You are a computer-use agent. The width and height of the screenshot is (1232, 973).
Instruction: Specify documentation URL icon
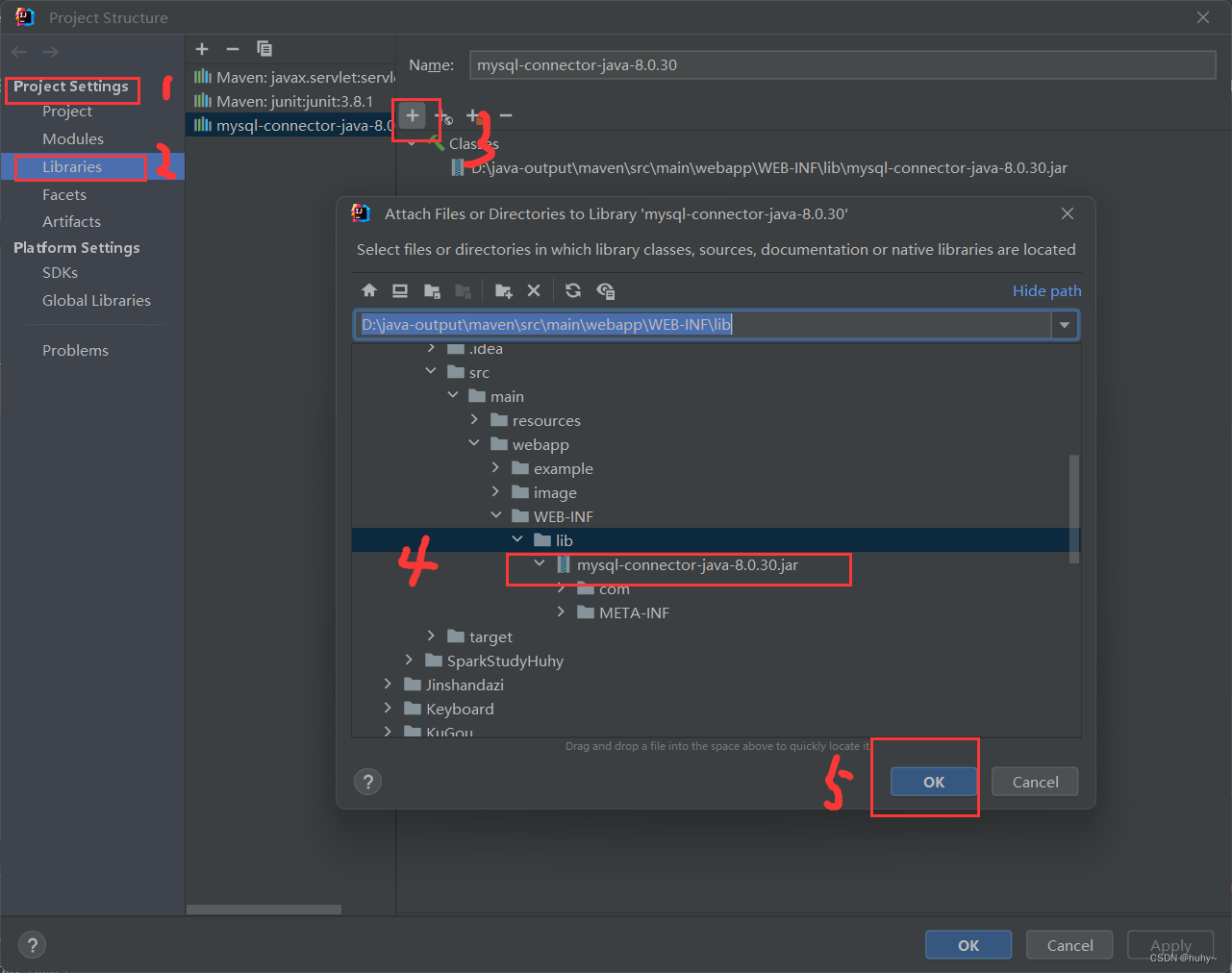pyautogui.click(x=443, y=116)
